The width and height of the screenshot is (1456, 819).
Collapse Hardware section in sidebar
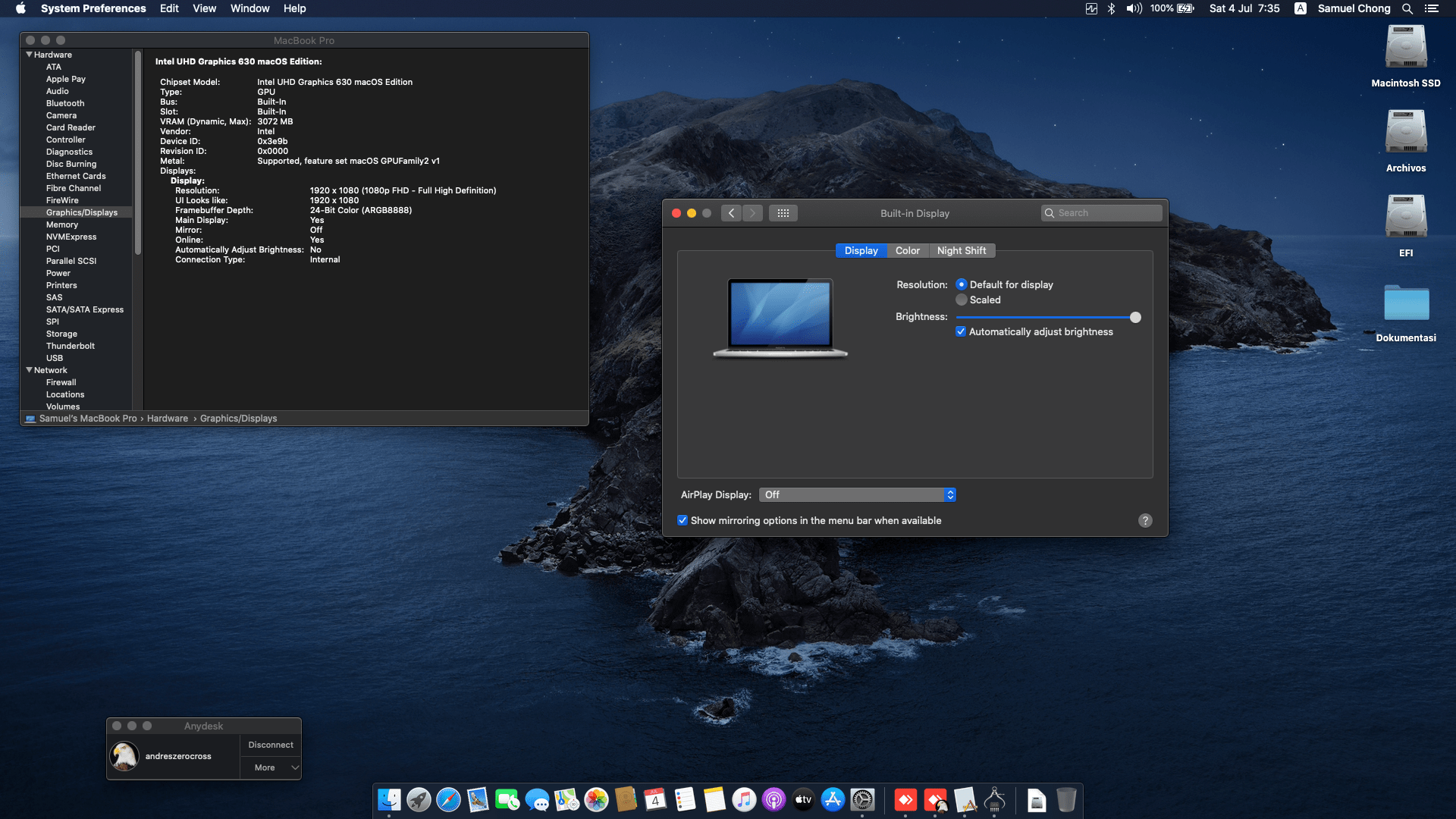pos(29,55)
